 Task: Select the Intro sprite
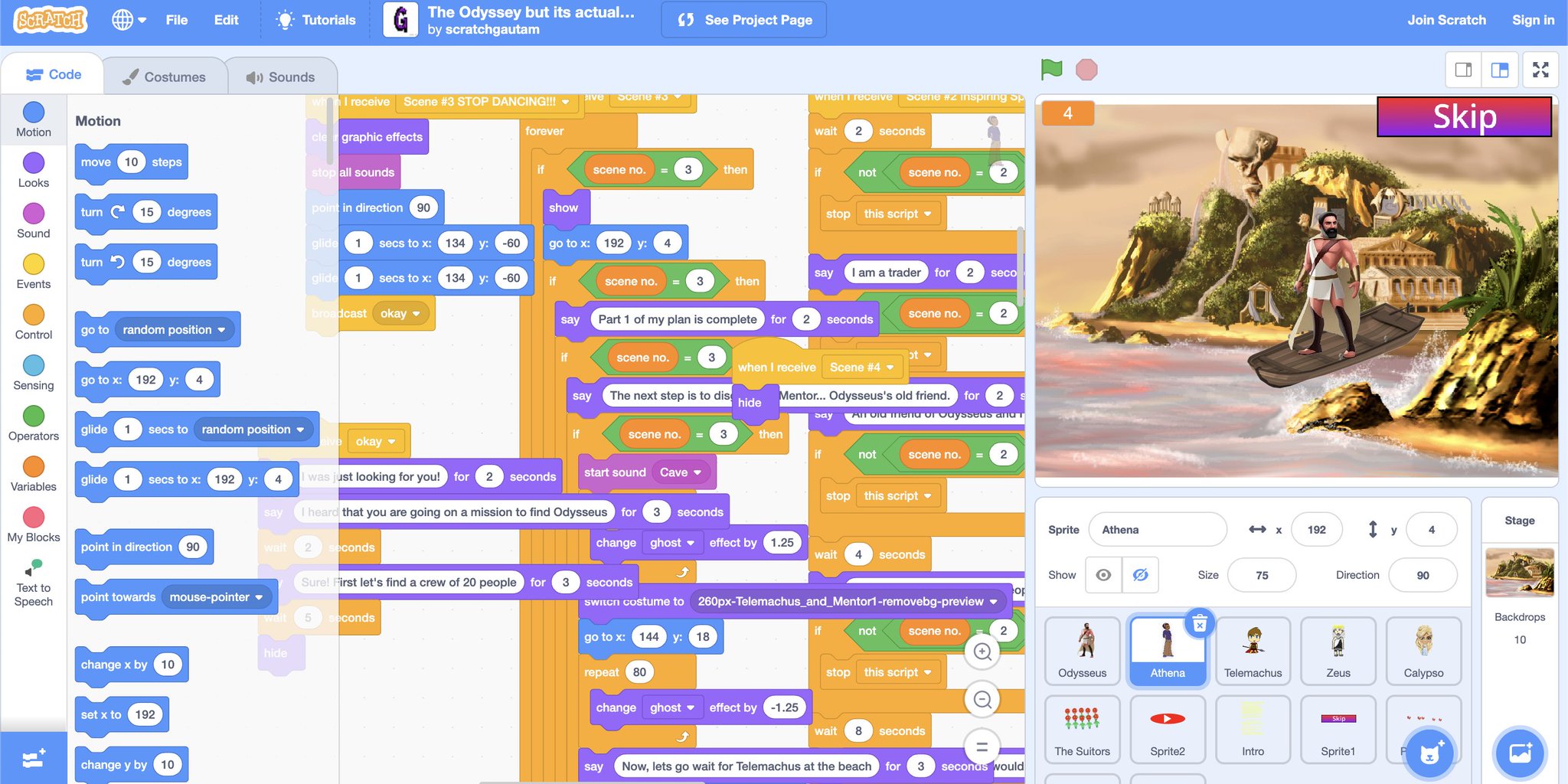pyautogui.click(x=1253, y=729)
